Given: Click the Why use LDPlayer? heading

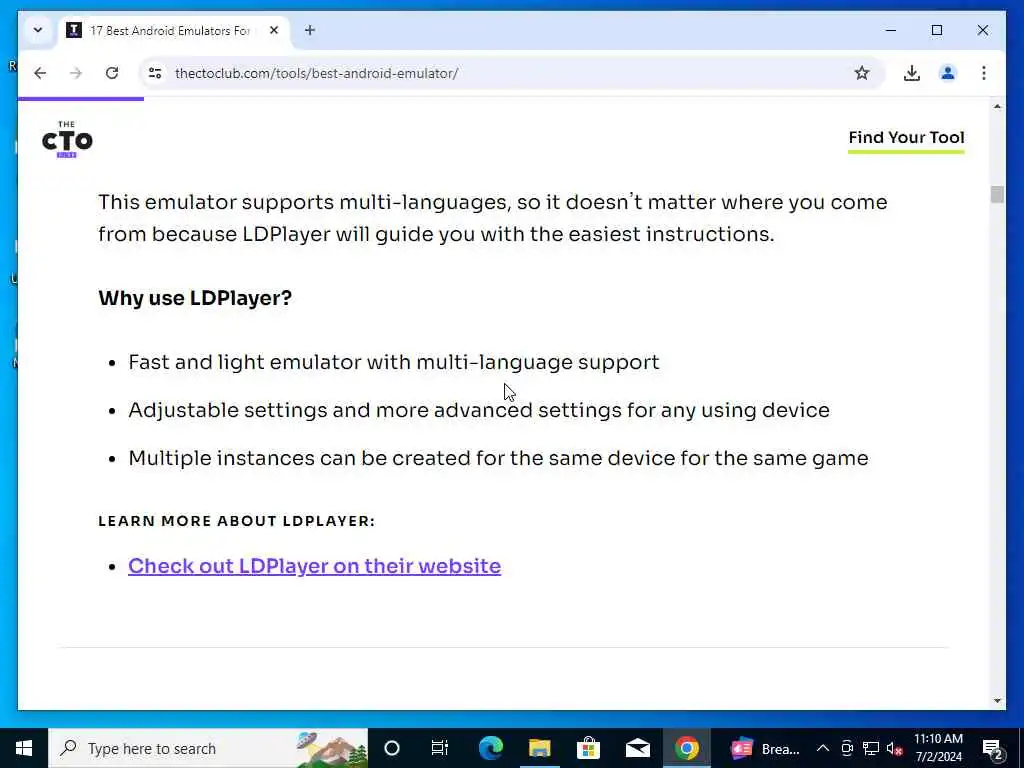Looking at the screenshot, I should click(x=195, y=298).
